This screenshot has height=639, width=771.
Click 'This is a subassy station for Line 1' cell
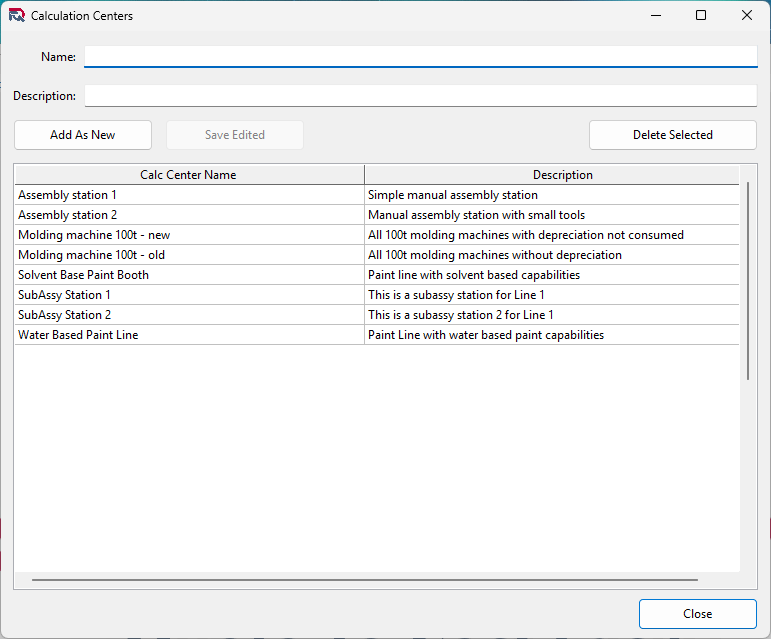coord(552,295)
